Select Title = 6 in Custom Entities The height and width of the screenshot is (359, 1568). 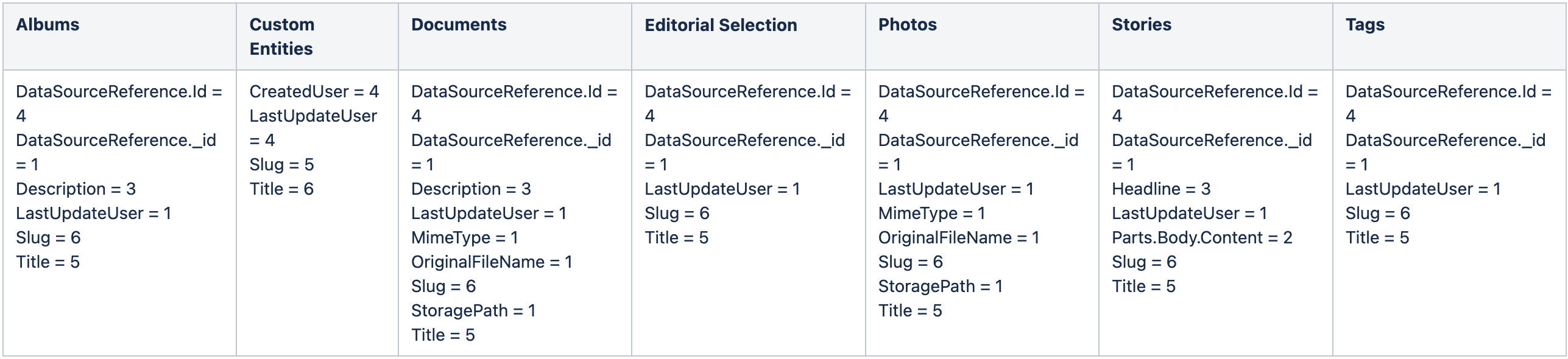[281, 189]
